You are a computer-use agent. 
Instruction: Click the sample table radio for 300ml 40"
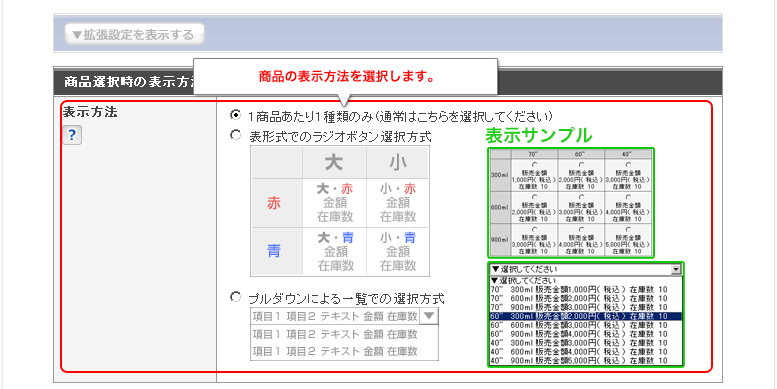pos(628,164)
